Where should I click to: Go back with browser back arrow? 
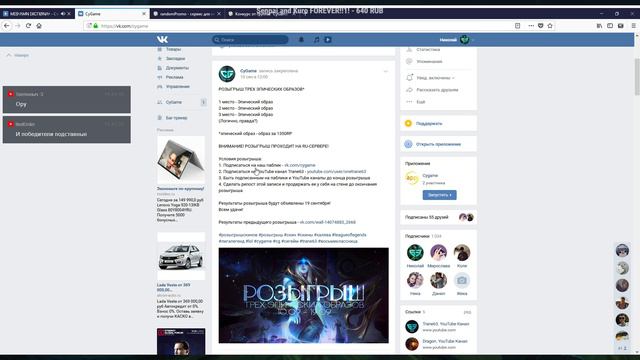(7, 26)
